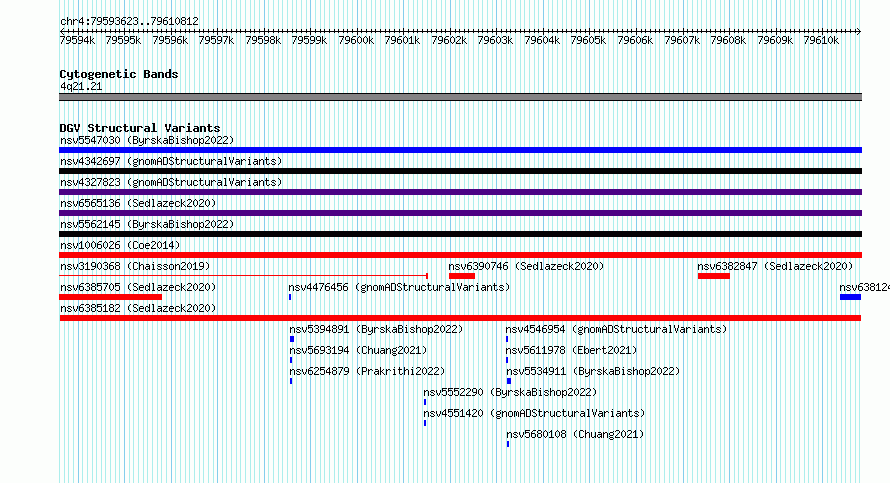Click the gray 4q21.21 cytogenetic band bar
Screen dimensions: 890x483
pos(460,97)
